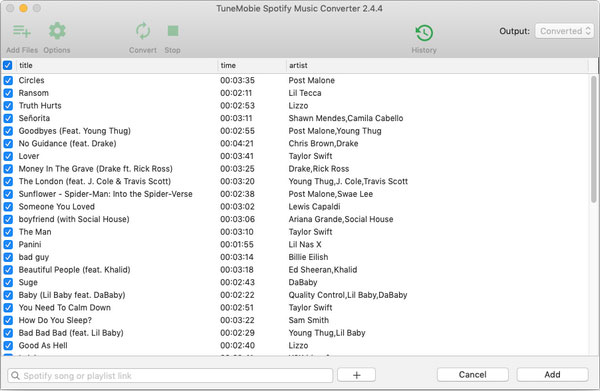
Task: Click artist Chris Brown,Drake
Action: tap(323, 143)
